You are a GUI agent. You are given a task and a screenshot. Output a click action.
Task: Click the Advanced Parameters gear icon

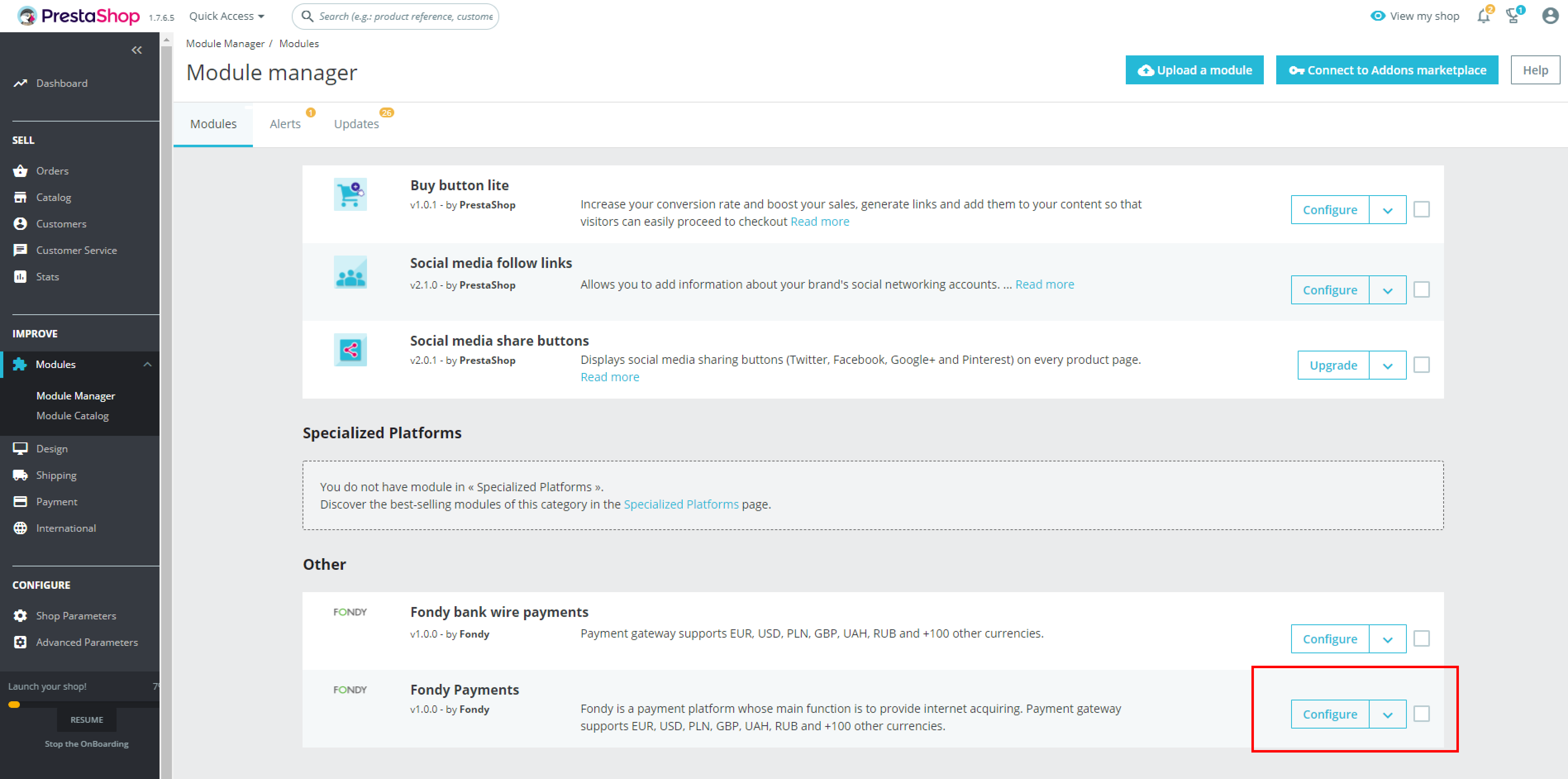click(20, 642)
